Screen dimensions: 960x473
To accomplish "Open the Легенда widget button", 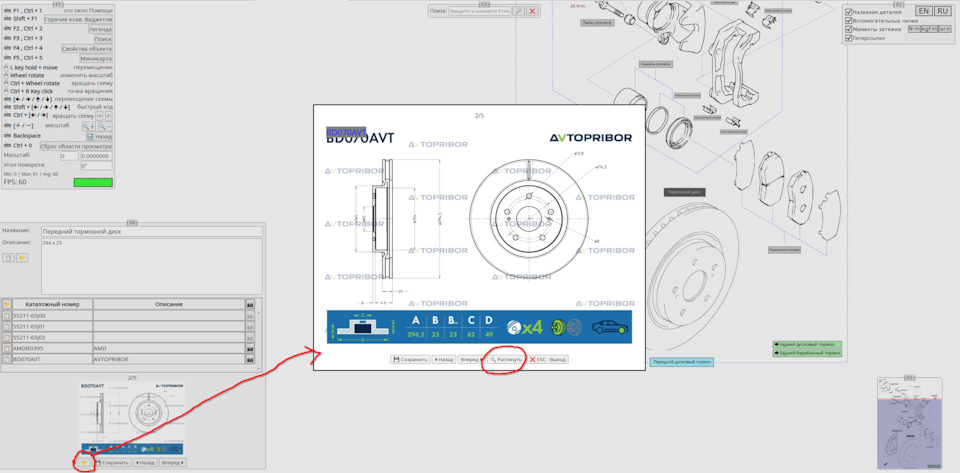I will (100, 29).
